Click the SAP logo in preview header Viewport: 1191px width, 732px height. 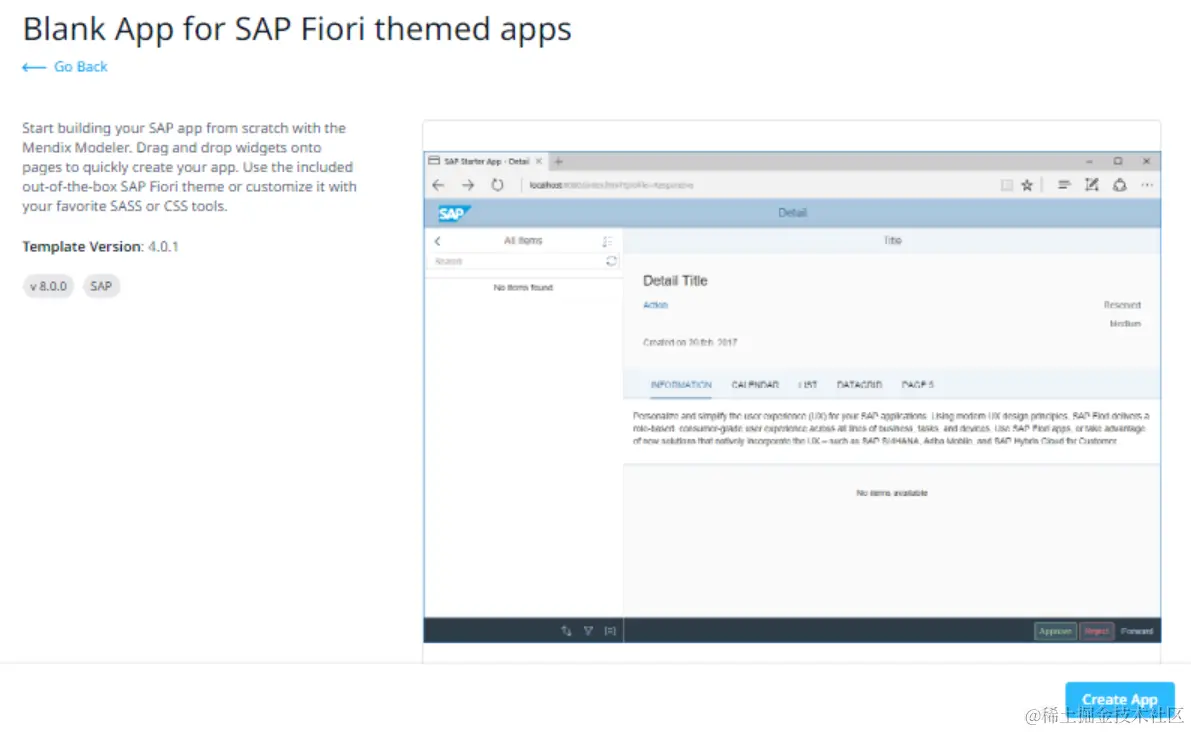tap(454, 213)
